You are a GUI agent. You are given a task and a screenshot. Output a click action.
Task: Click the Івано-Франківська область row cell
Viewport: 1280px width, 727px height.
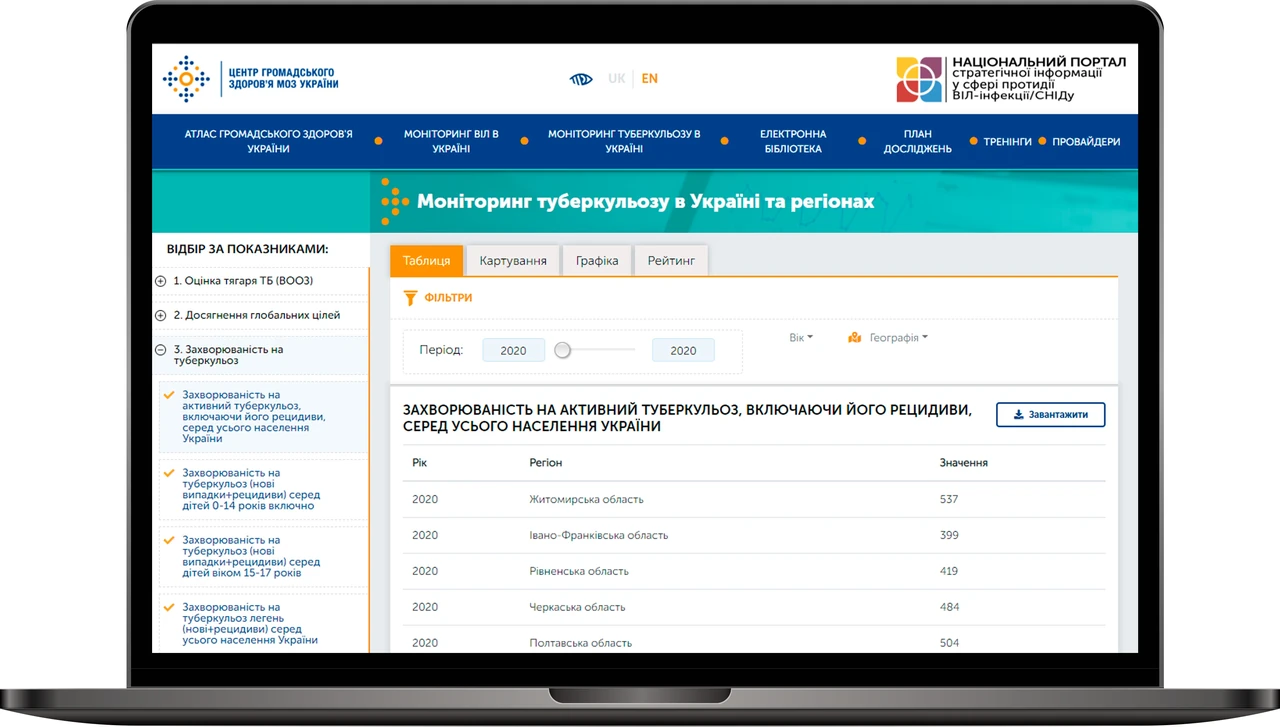point(598,535)
